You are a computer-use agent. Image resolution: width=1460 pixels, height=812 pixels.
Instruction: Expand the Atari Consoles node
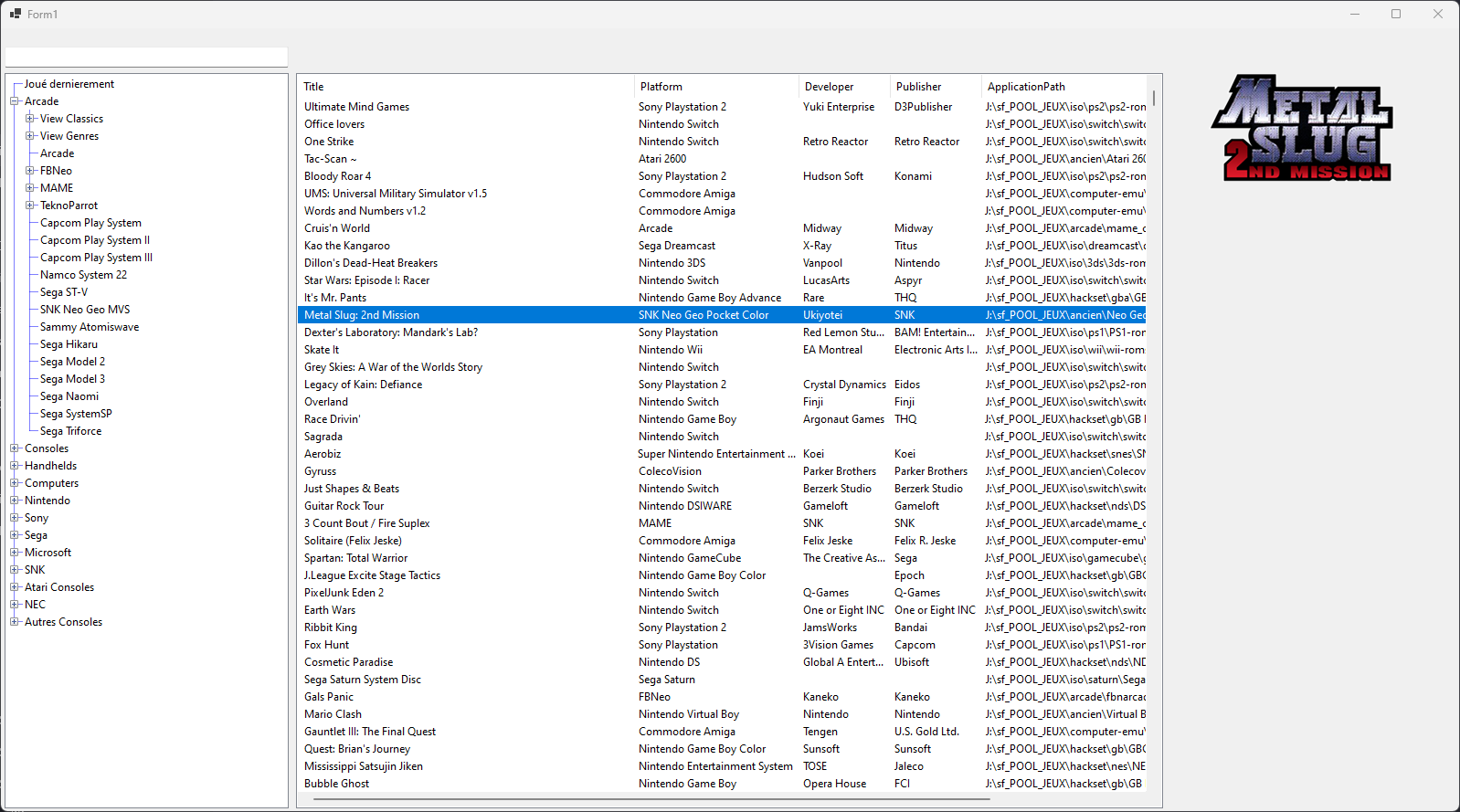pos(15,587)
